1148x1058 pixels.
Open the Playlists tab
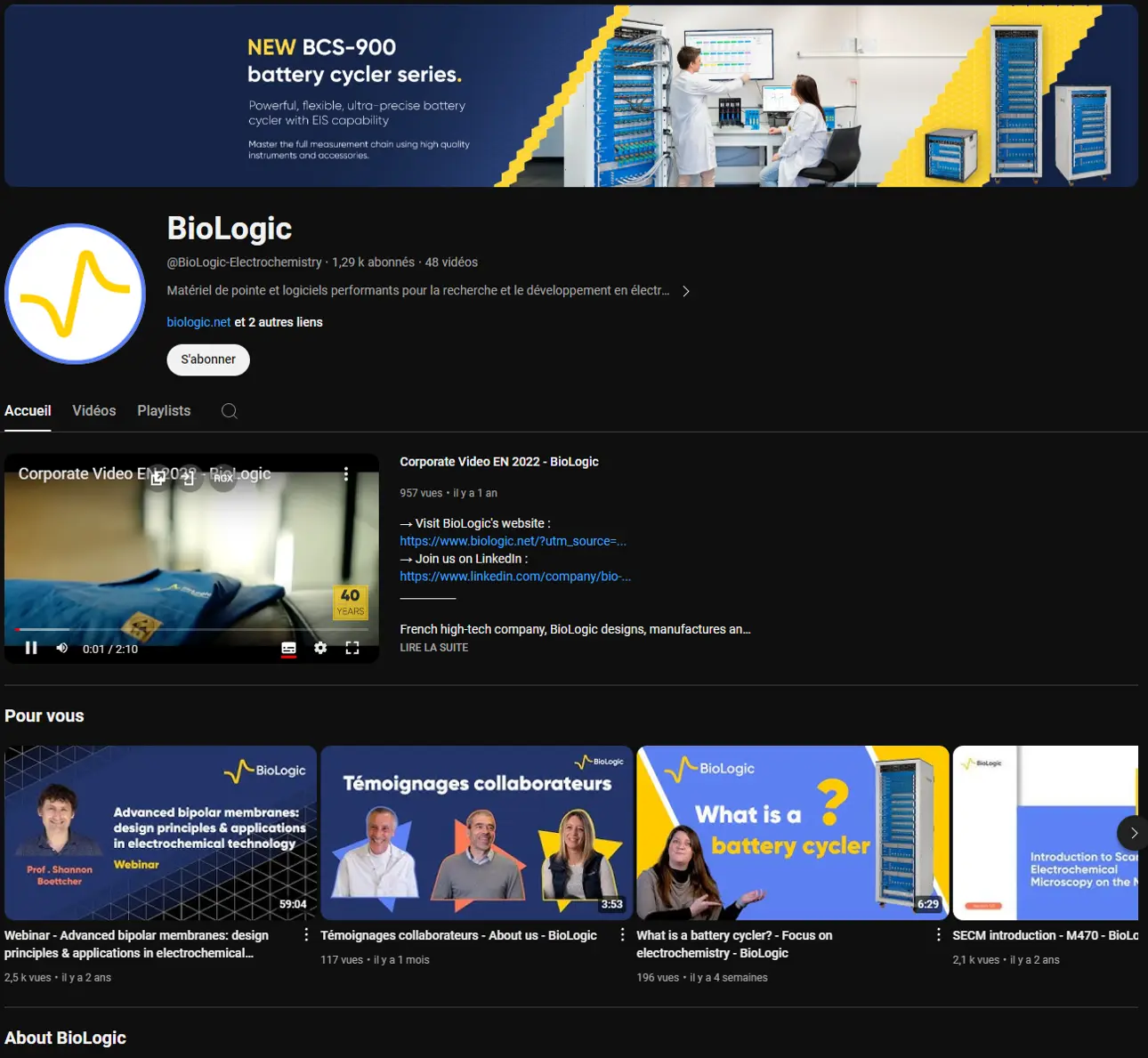[164, 411]
